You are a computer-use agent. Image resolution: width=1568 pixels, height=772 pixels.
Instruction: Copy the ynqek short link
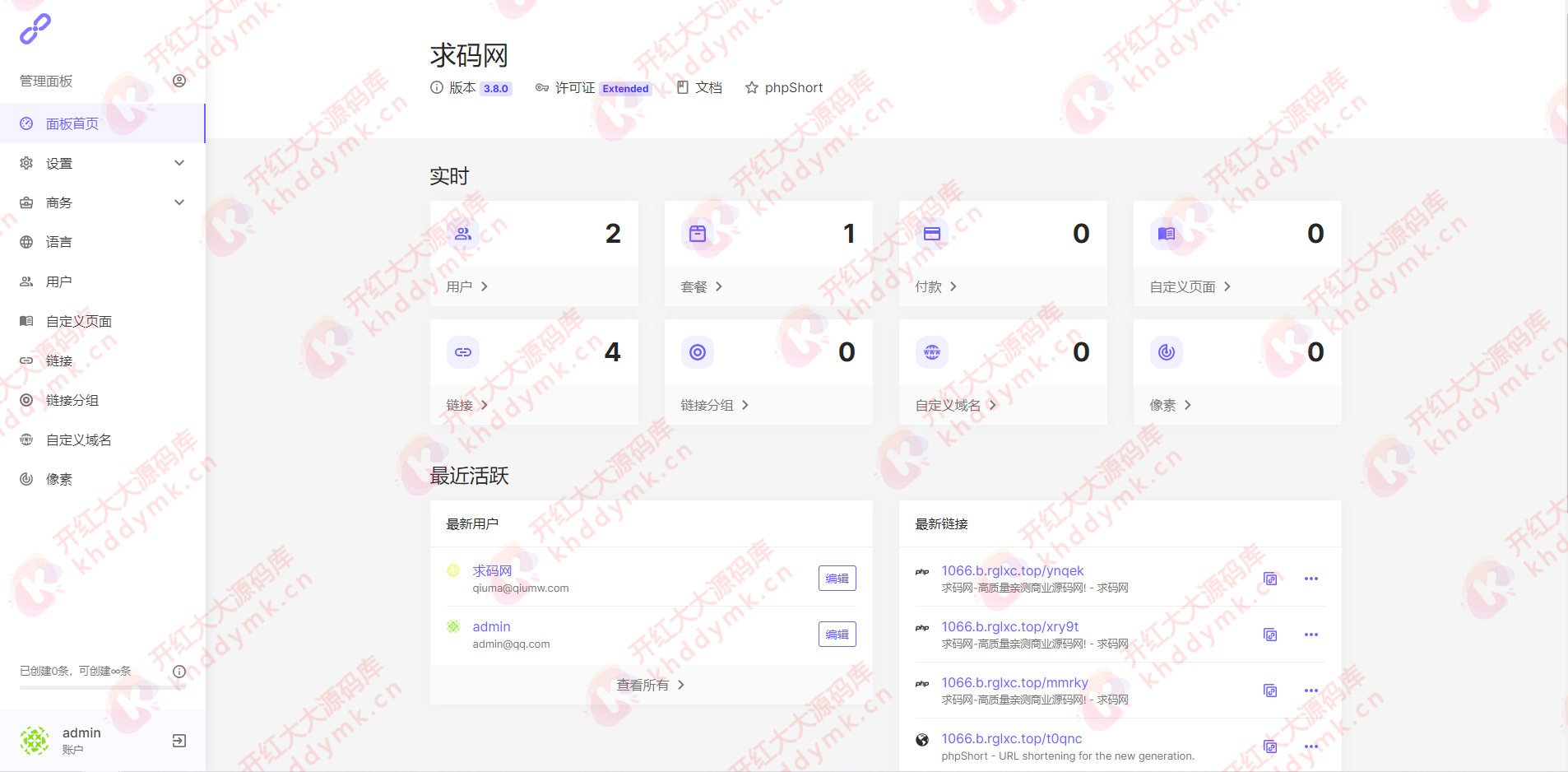coord(1270,579)
